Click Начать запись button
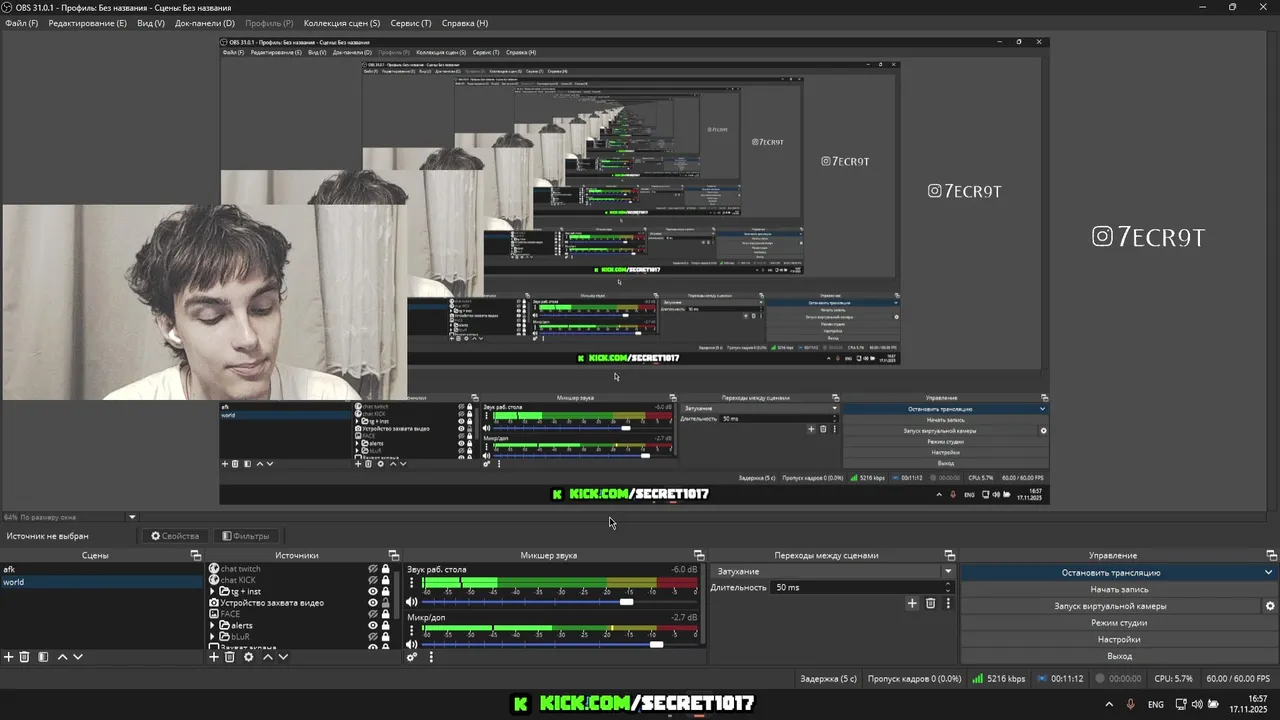Viewport: 1280px width, 720px height. pos(1119,589)
